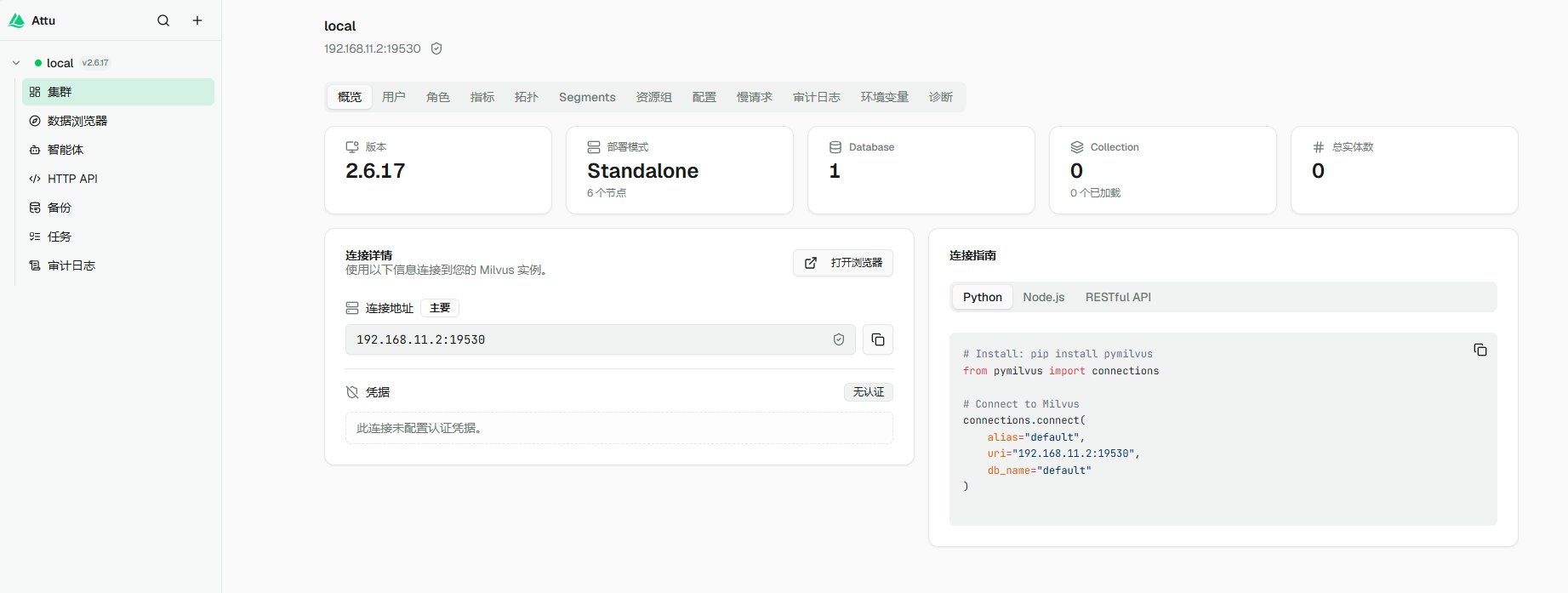Click the 连接详情 heading
Screen dimensions: 1568x593
point(368,255)
